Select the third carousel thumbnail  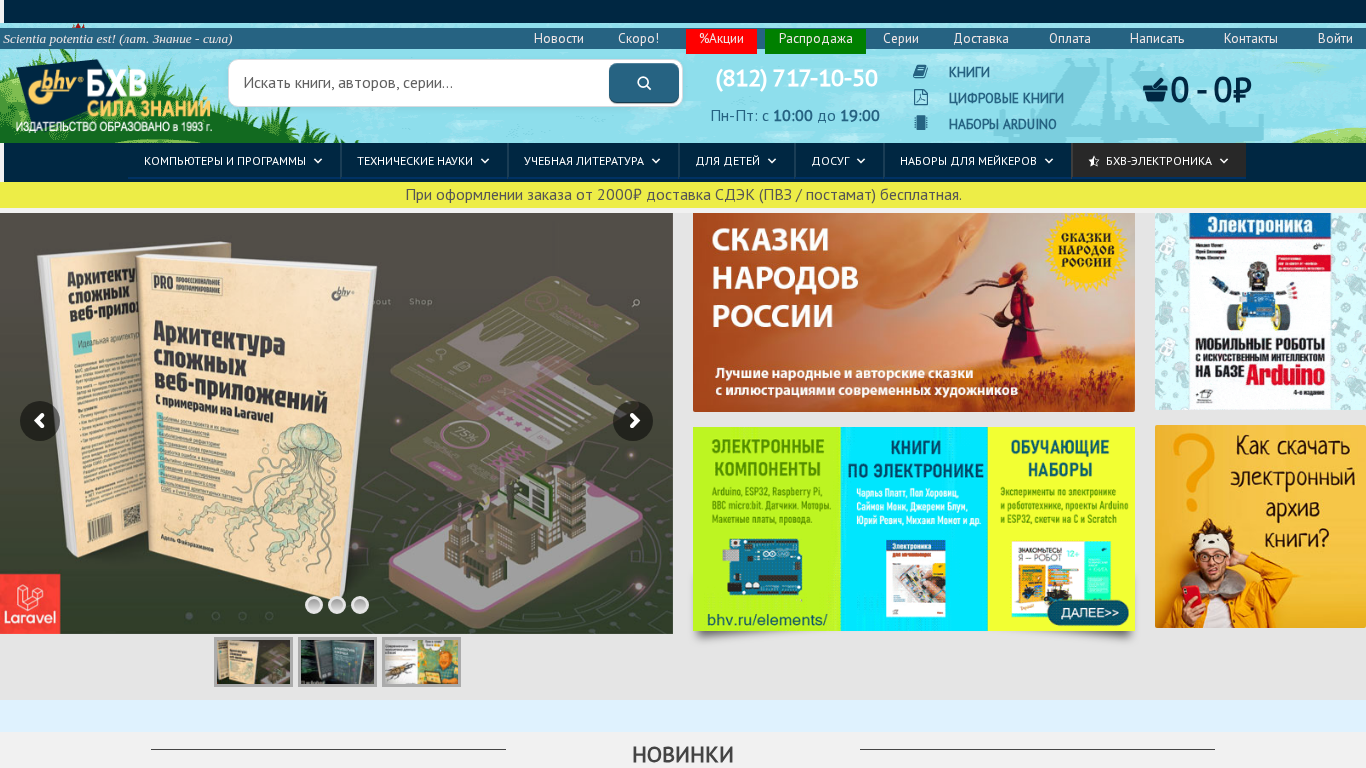(x=421, y=662)
